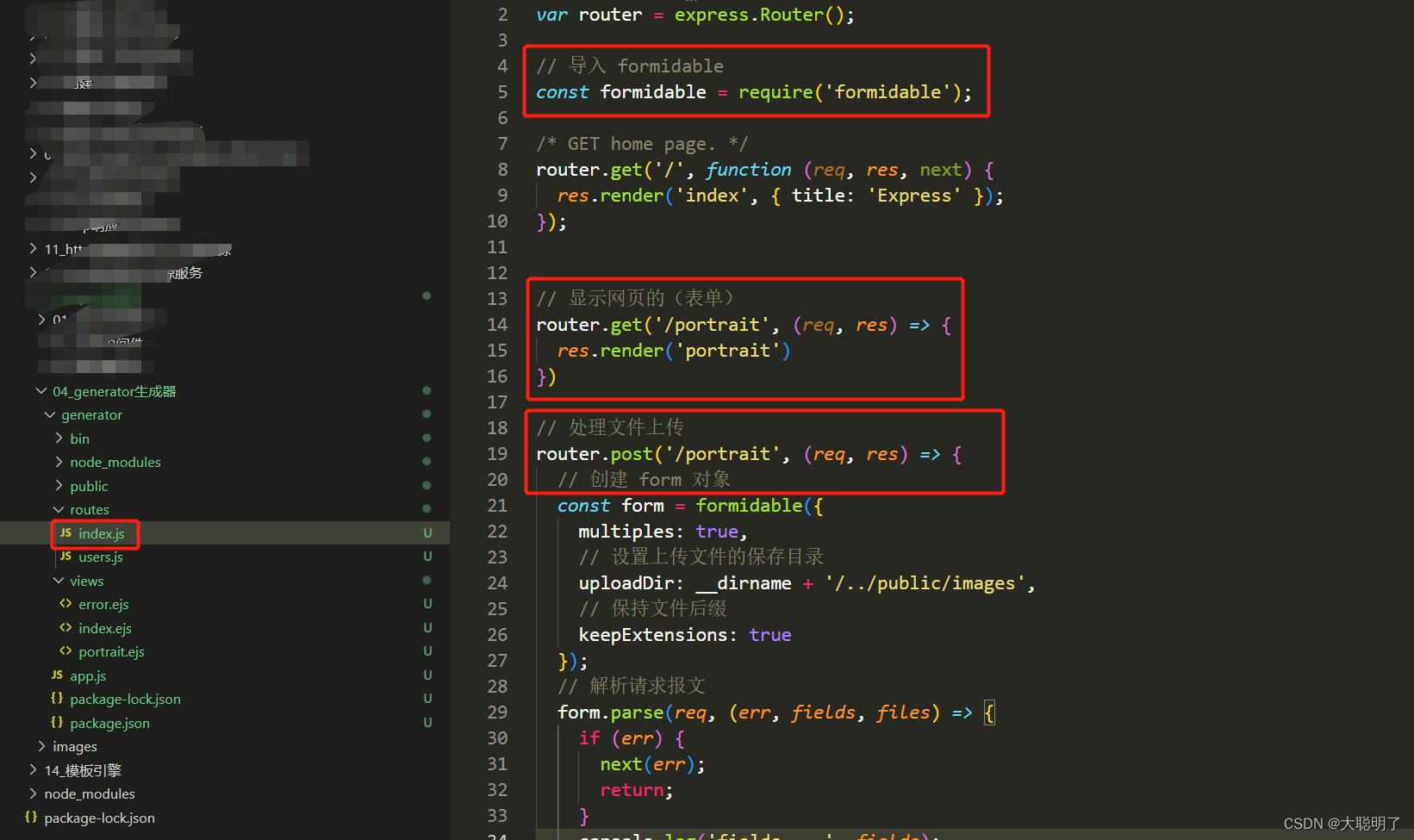Click line number 29 in gutter

[x=497, y=712]
